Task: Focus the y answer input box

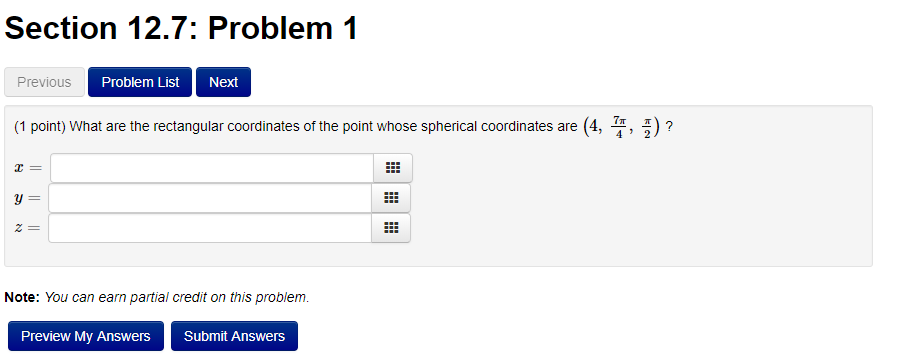Action: point(210,198)
